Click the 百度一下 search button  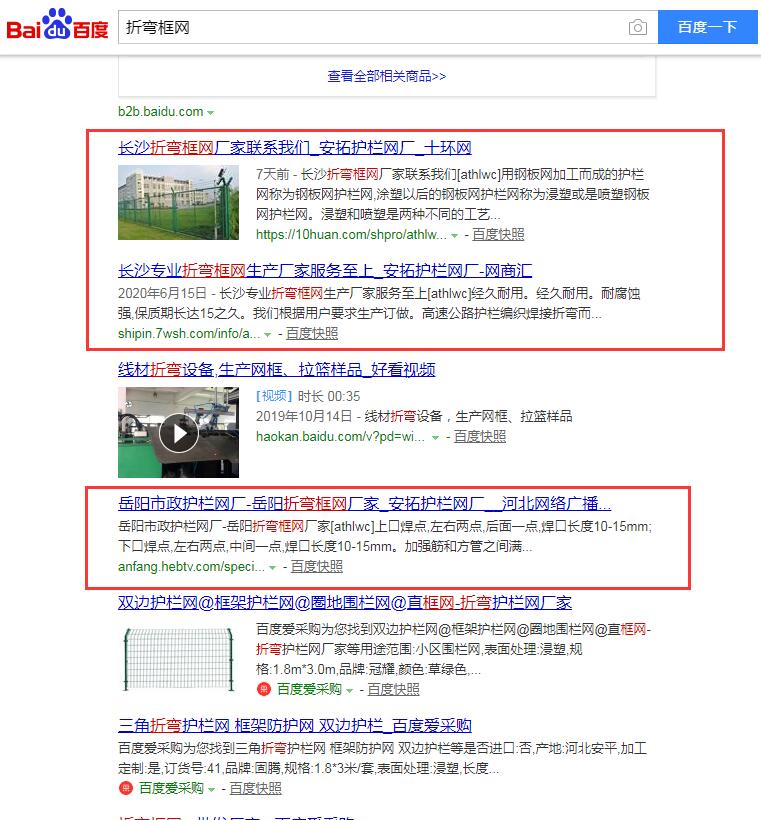pos(707,27)
